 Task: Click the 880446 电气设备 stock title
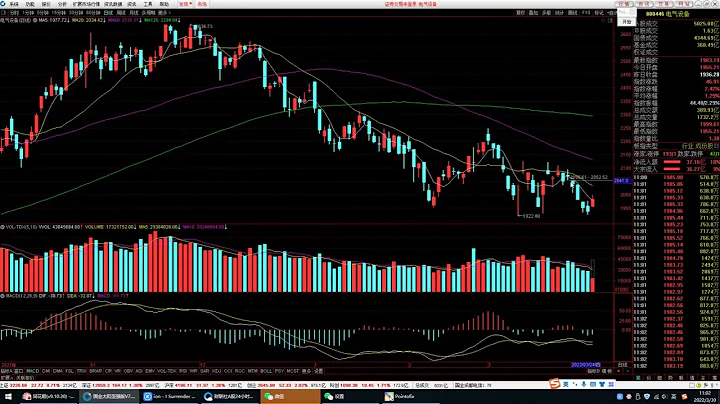pos(668,14)
